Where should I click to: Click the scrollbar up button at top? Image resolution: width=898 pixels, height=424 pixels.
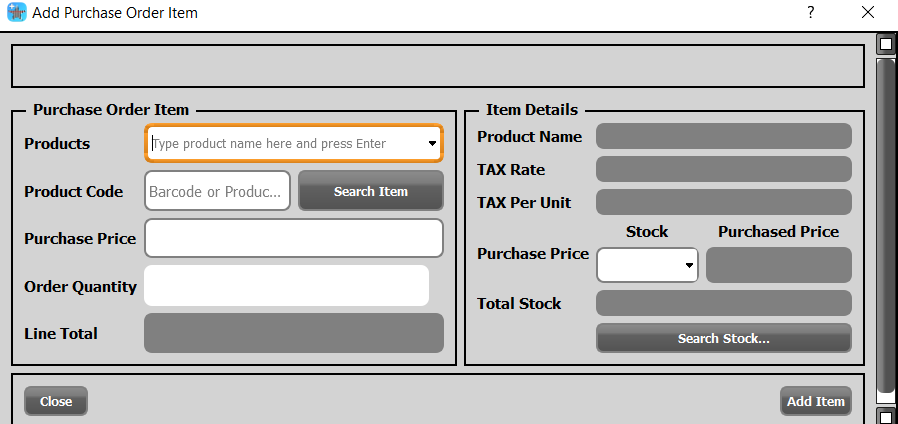[885, 44]
